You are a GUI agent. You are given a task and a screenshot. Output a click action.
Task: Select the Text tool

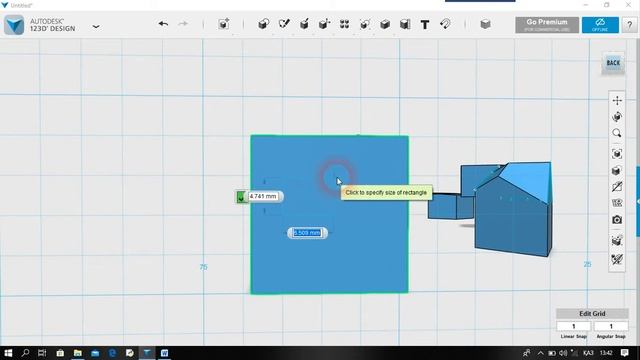click(425, 24)
